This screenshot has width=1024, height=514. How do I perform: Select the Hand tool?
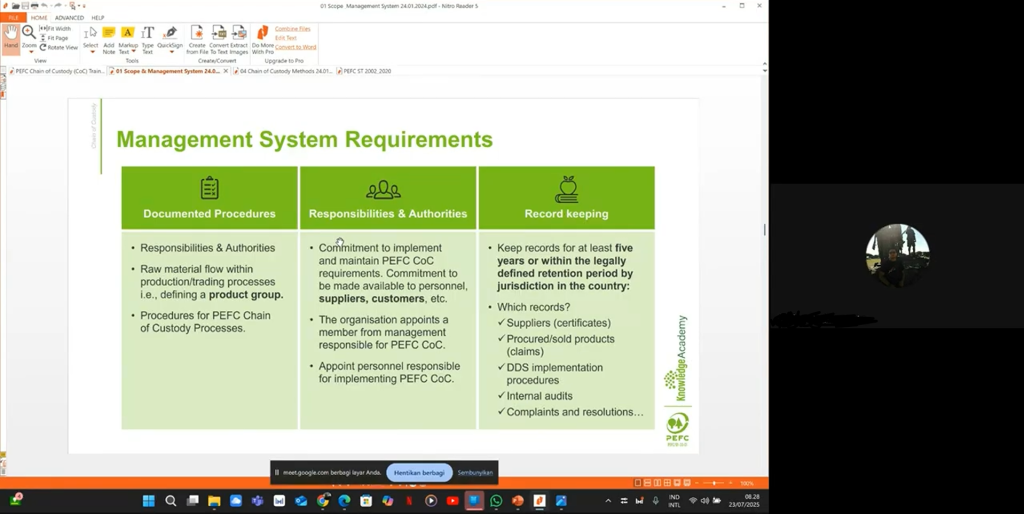(11, 37)
